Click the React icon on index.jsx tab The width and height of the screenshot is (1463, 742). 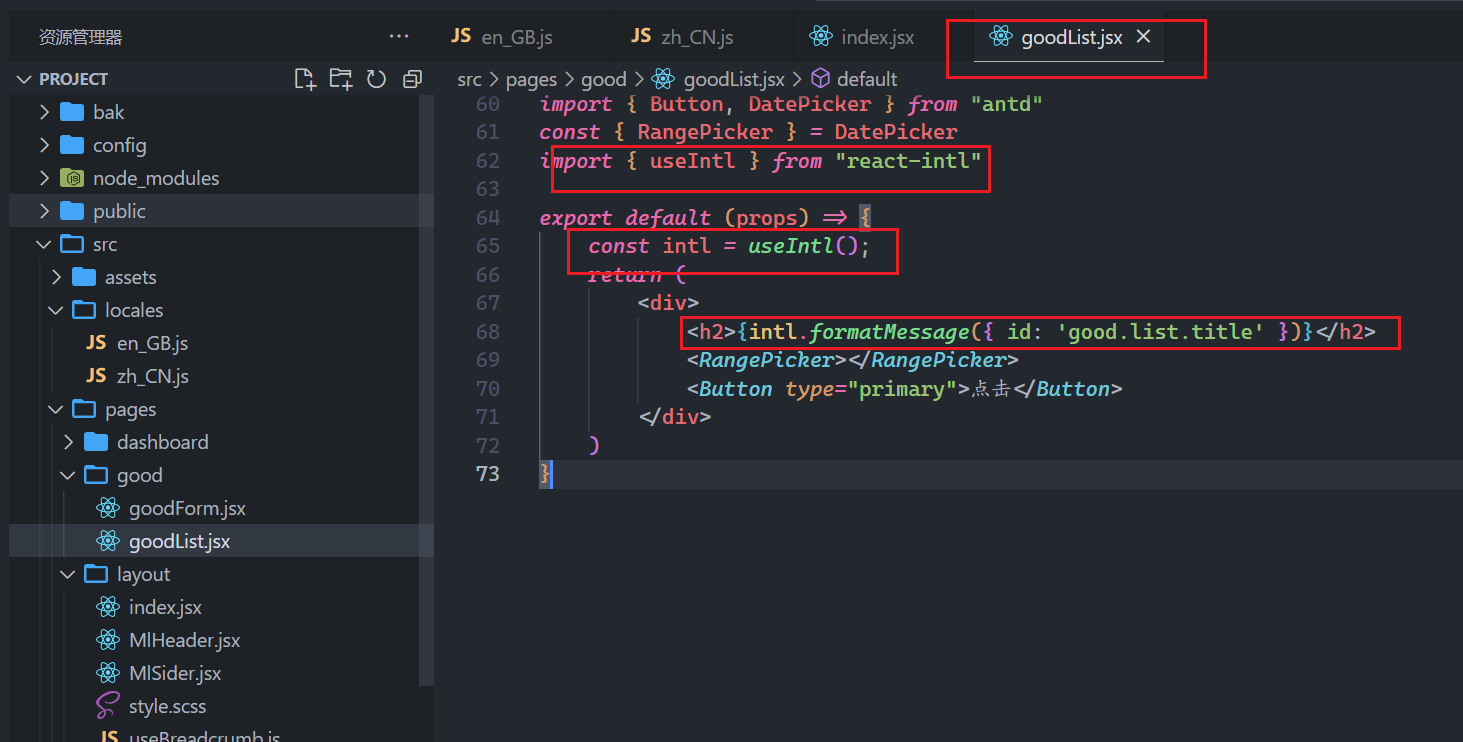pos(820,37)
